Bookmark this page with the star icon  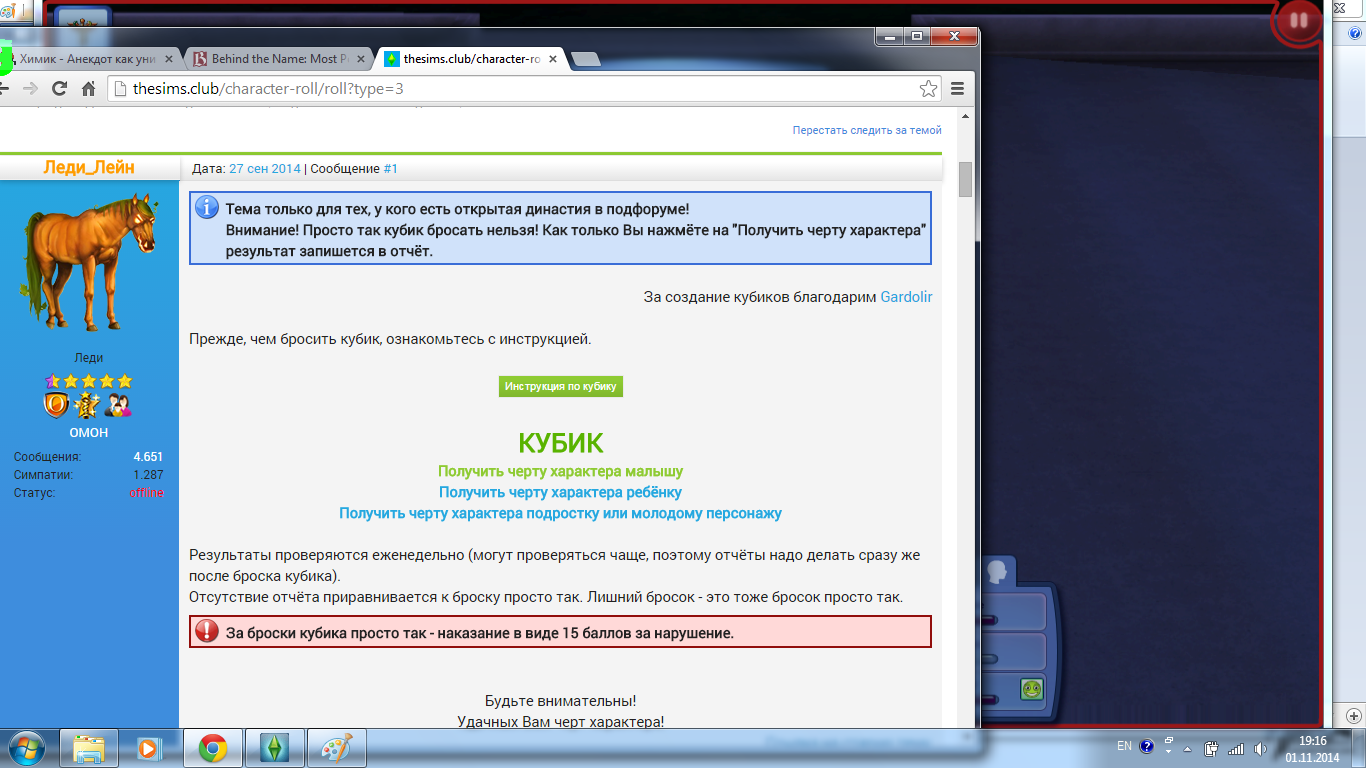pyautogui.click(x=928, y=88)
